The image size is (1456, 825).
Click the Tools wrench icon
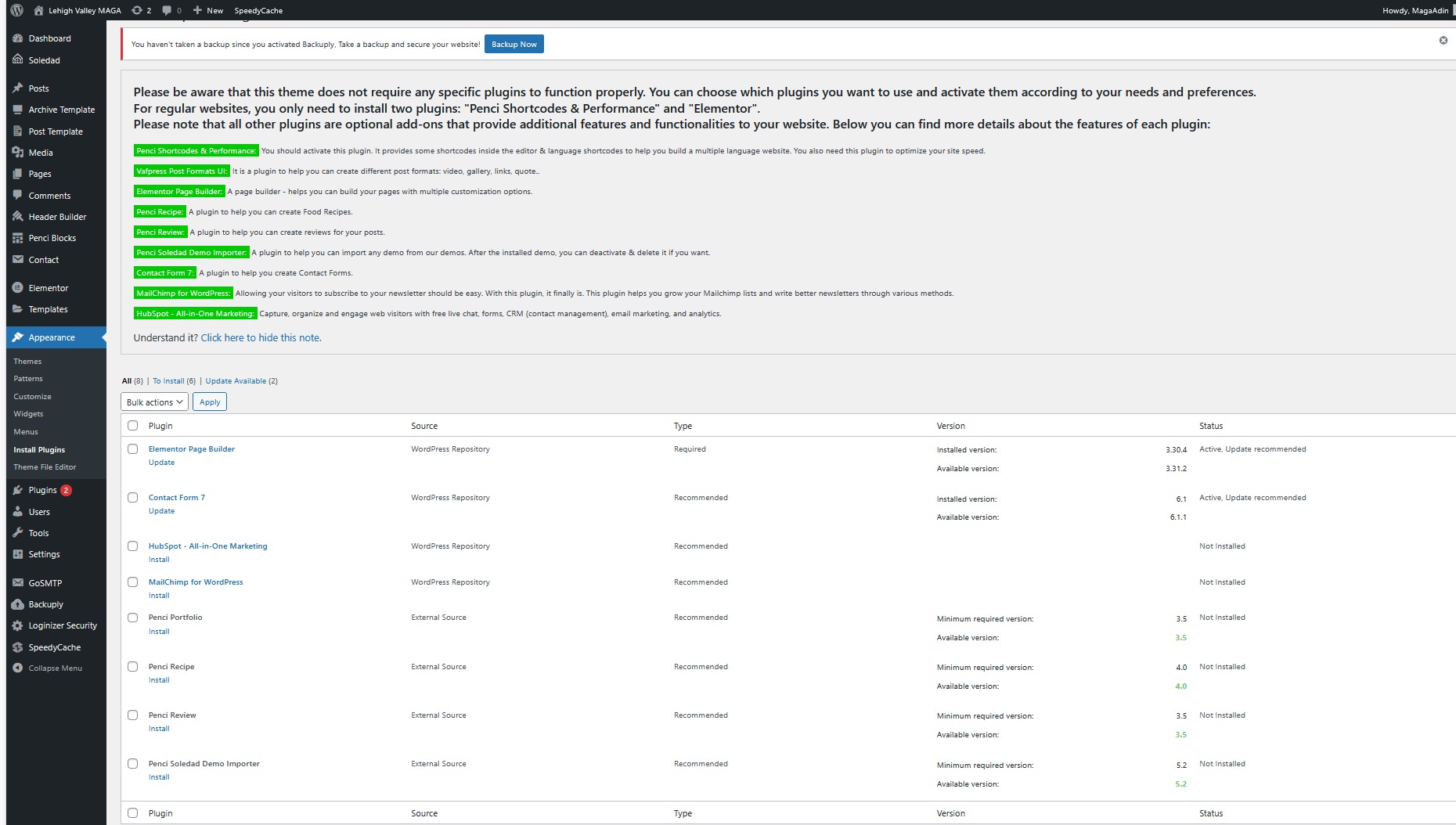18,533
